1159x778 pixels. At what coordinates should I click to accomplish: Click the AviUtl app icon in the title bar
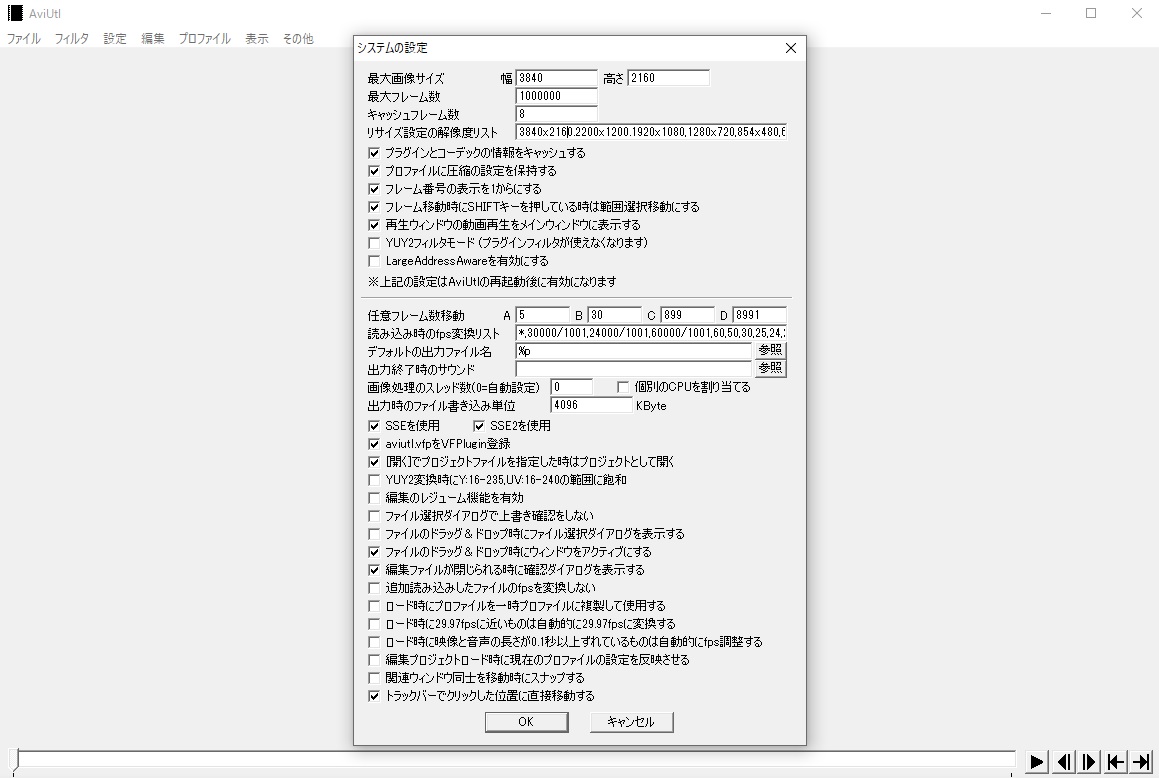point(15,13)
